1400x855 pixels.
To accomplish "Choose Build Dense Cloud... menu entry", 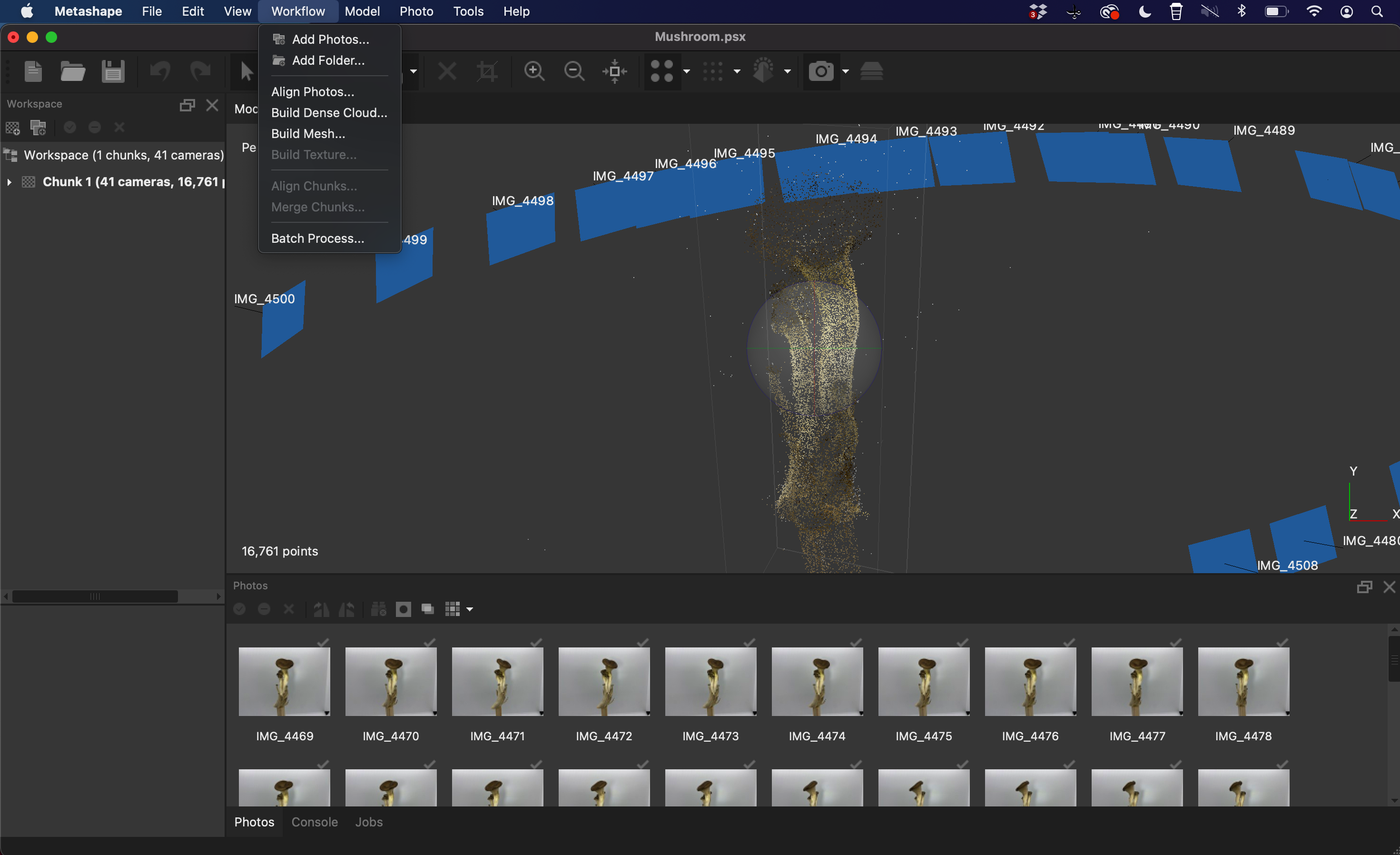I will coord(330,112).
